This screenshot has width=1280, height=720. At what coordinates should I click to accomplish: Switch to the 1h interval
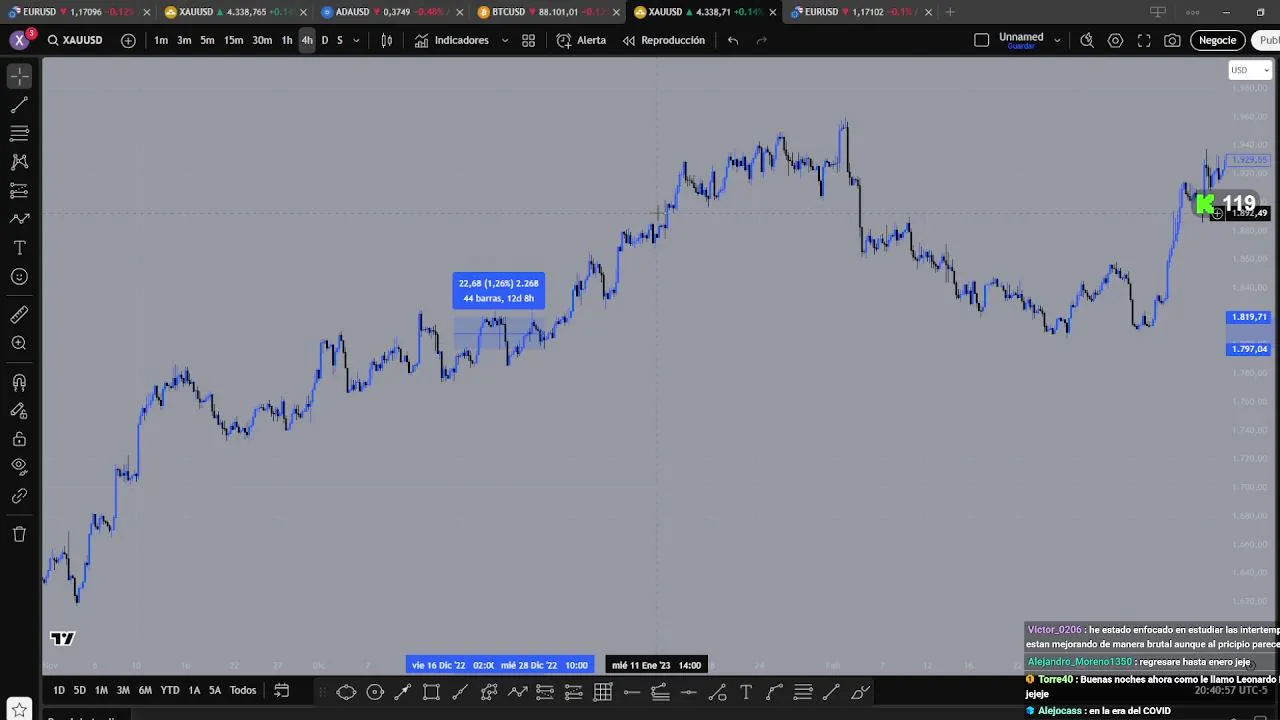[x=287, y=40]
